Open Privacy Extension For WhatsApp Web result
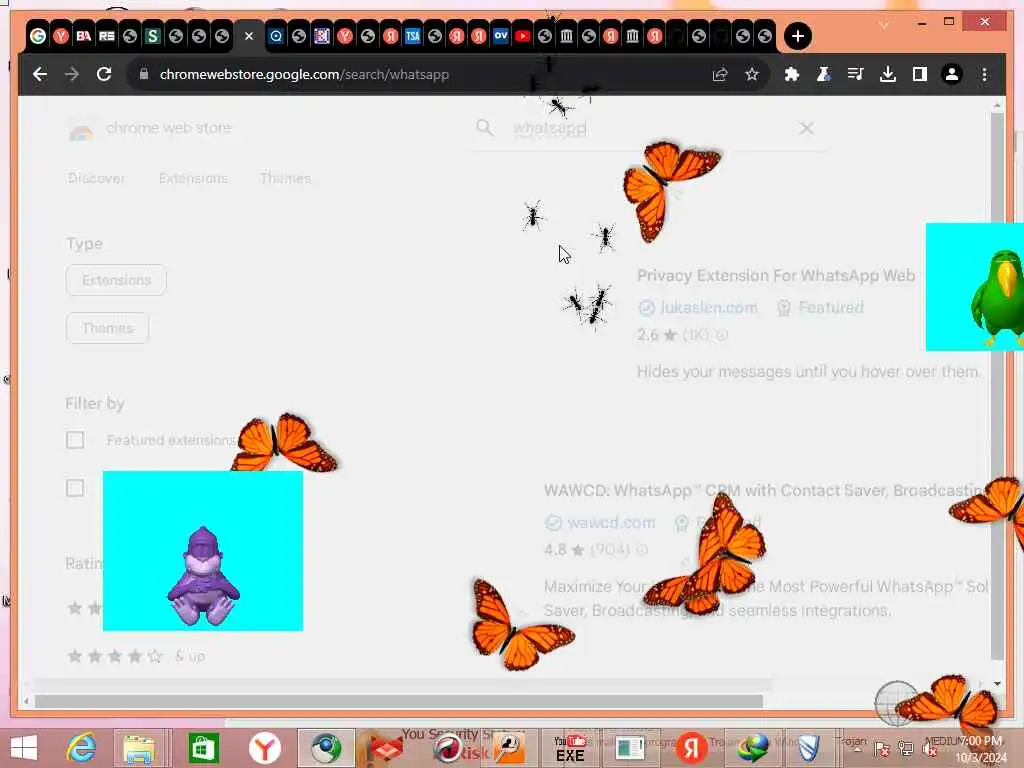The height and width of the screenshot is (768, 1024). pyautogui.click(x=776, y=276)
